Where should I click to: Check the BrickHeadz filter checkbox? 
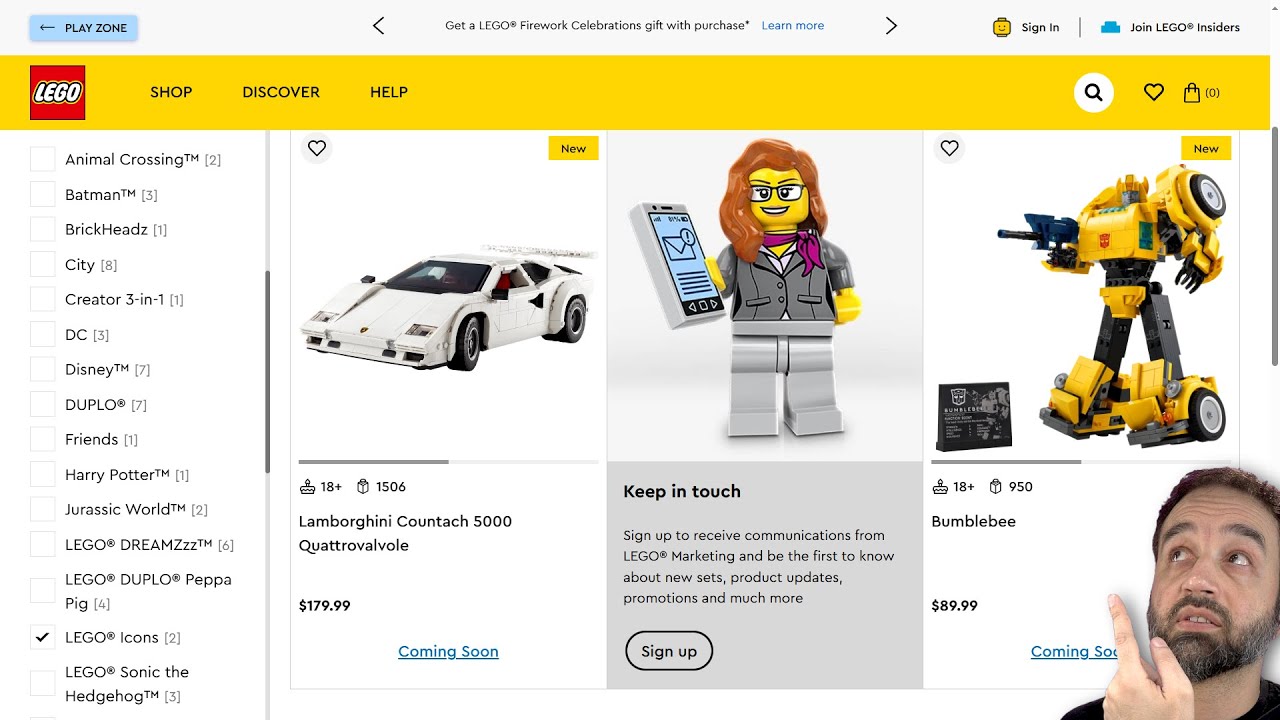point(42,229)
